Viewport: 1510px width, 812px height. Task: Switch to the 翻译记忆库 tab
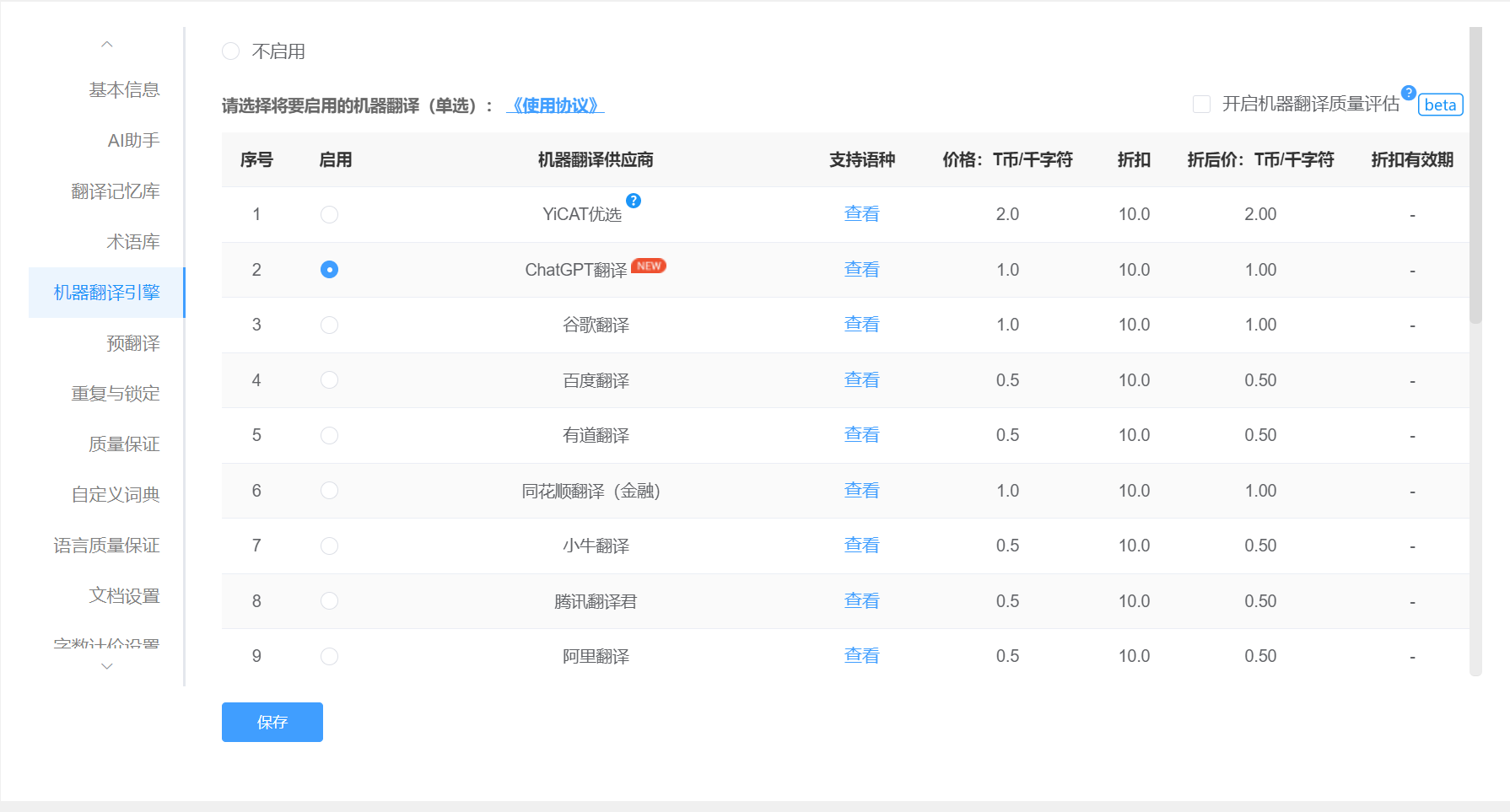click(x=116, y=191)
